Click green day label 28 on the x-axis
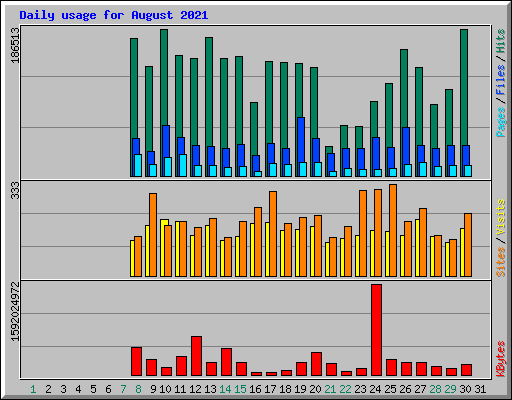The height and width of the screenshot is (400, 512). click(435, 389)
